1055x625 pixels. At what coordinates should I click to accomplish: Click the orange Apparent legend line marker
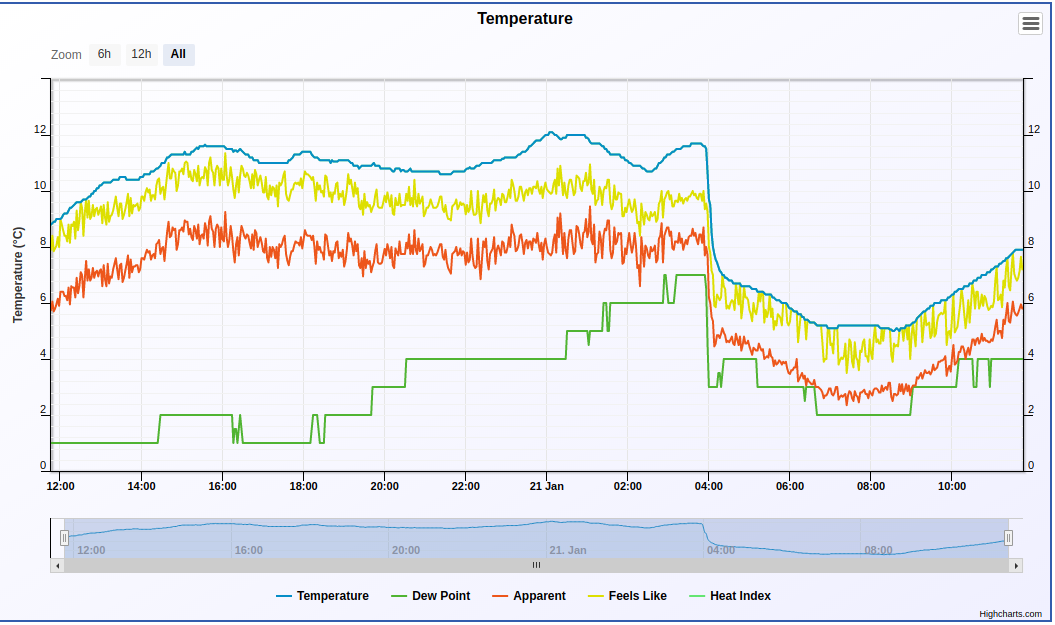coord(499,596)
